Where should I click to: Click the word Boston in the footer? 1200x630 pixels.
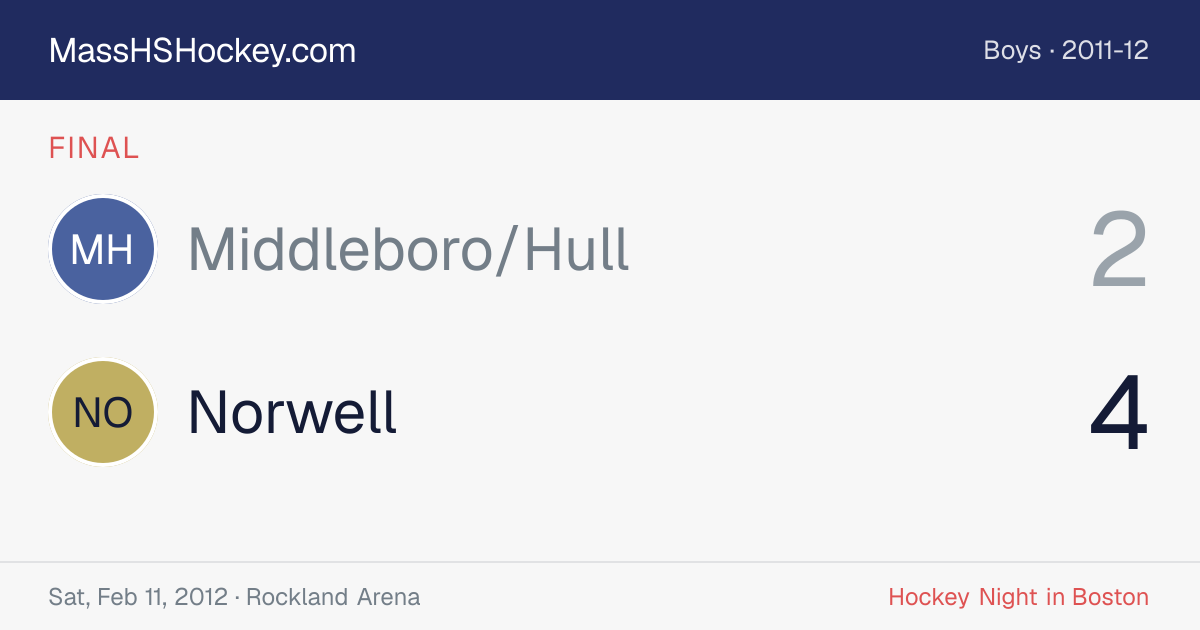[1110, 597]
